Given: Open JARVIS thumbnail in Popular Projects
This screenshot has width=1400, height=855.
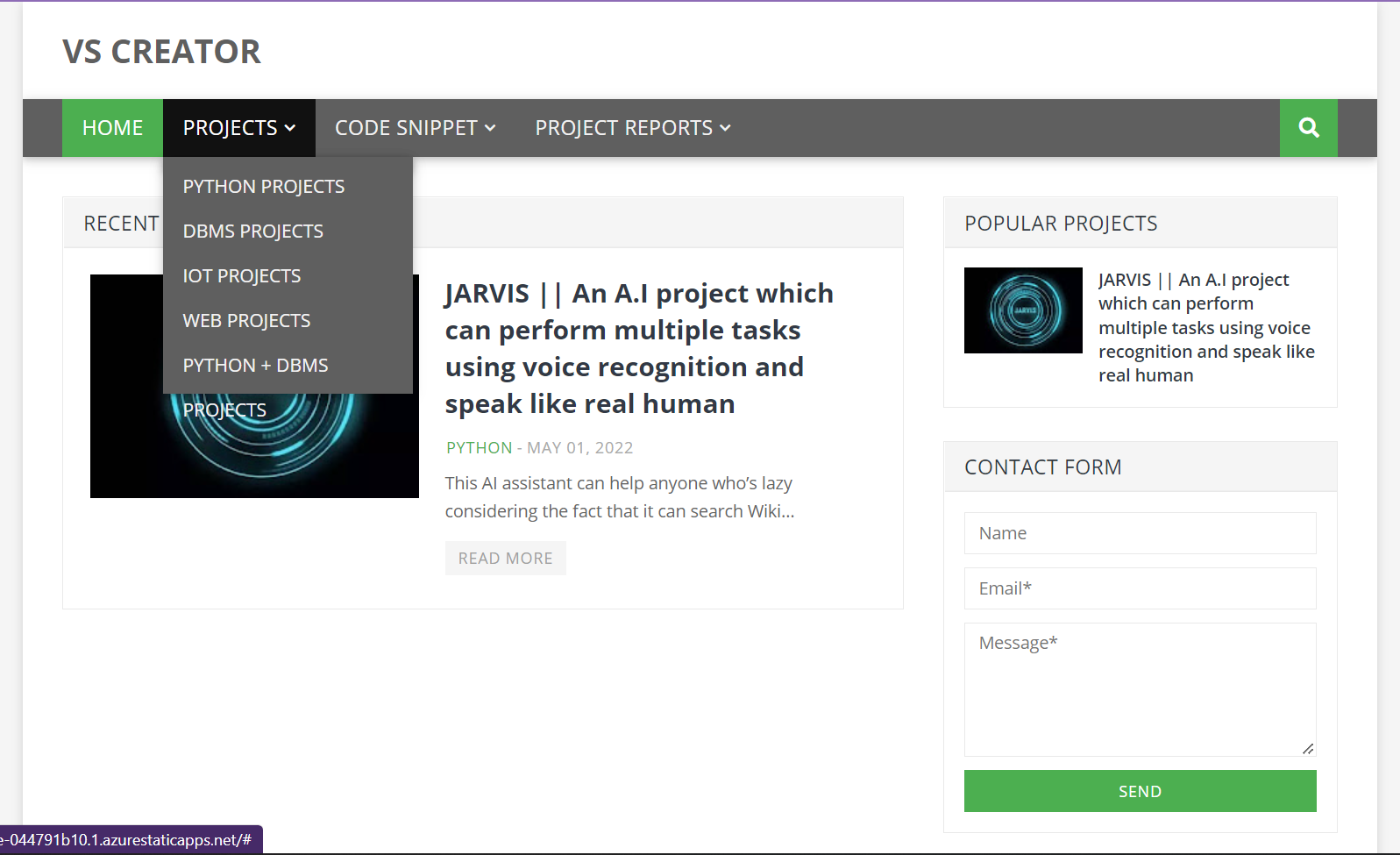Looking at the screenshot, I should pyautogui.click(x=1023, y=310).
